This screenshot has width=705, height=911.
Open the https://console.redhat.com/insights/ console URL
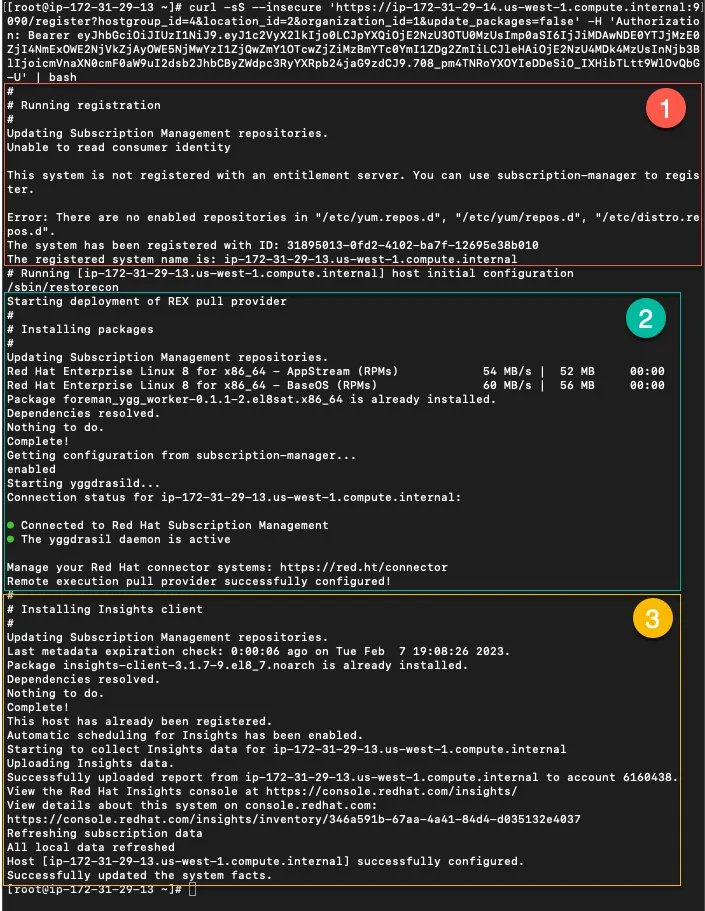(x=392, y=791)
